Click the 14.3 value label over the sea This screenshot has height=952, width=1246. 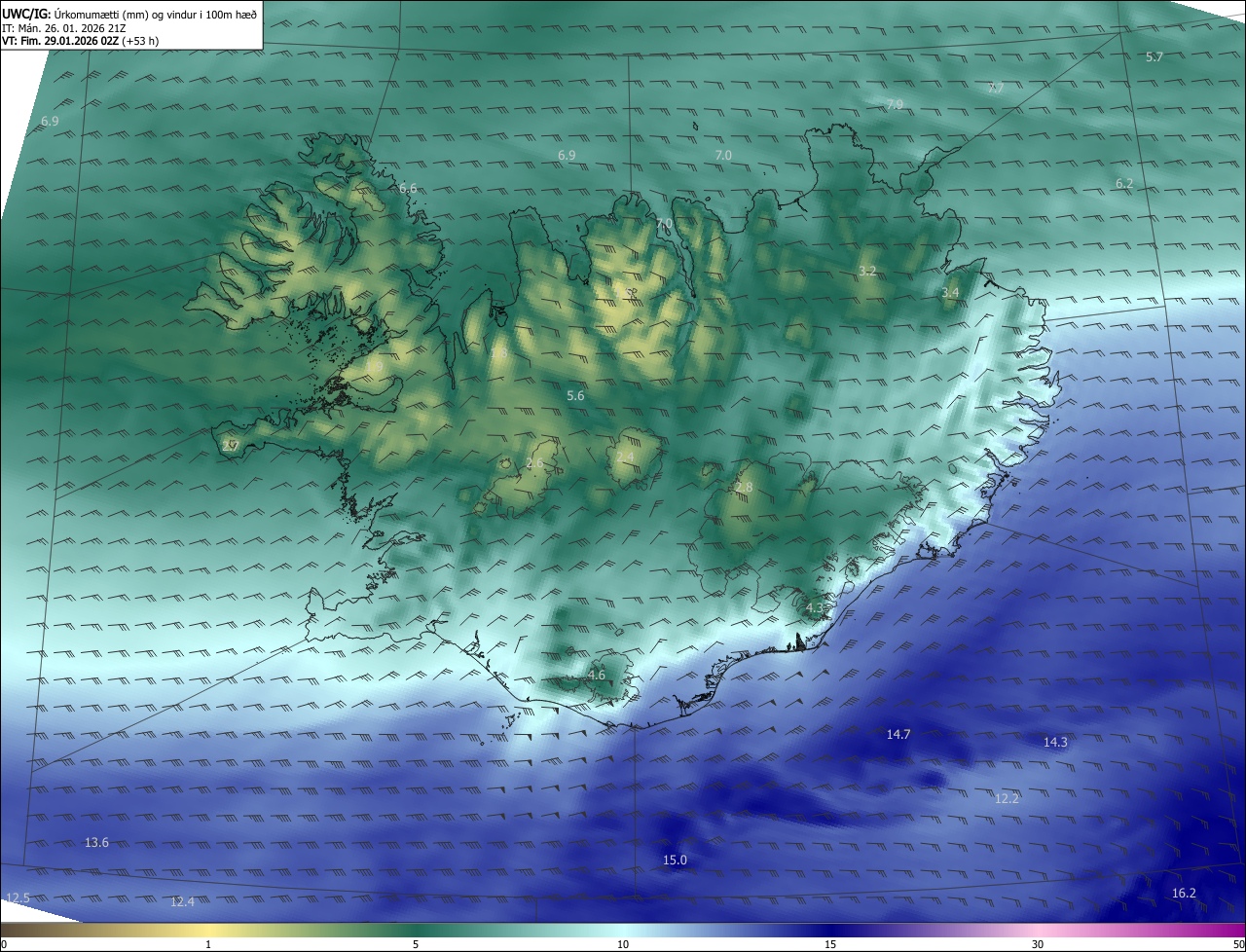tap(1055, 743)
